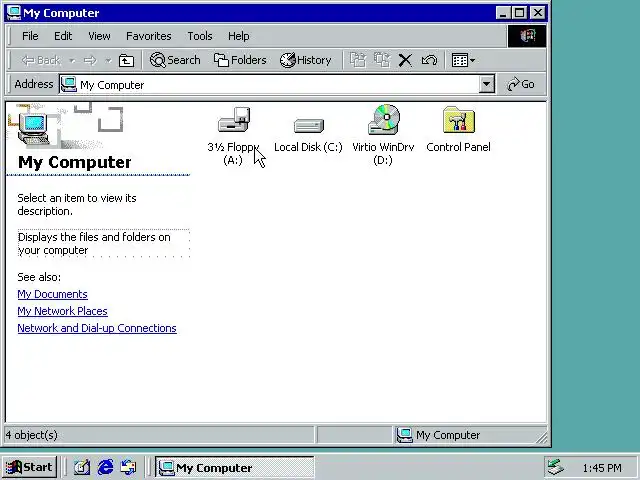
Task: Open the Help menu
Action: [x=238, y=36]
